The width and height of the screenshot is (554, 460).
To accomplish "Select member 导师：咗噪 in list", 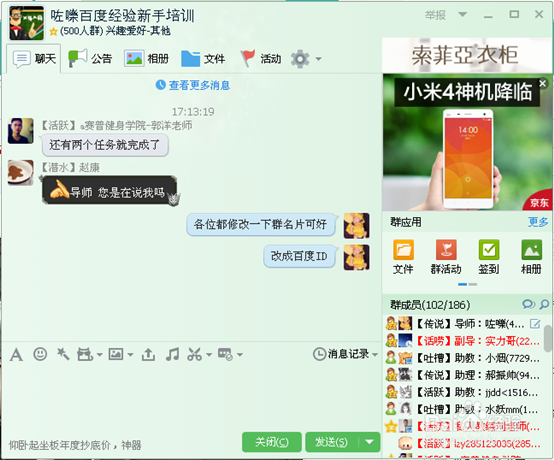I will click(464, 324).
